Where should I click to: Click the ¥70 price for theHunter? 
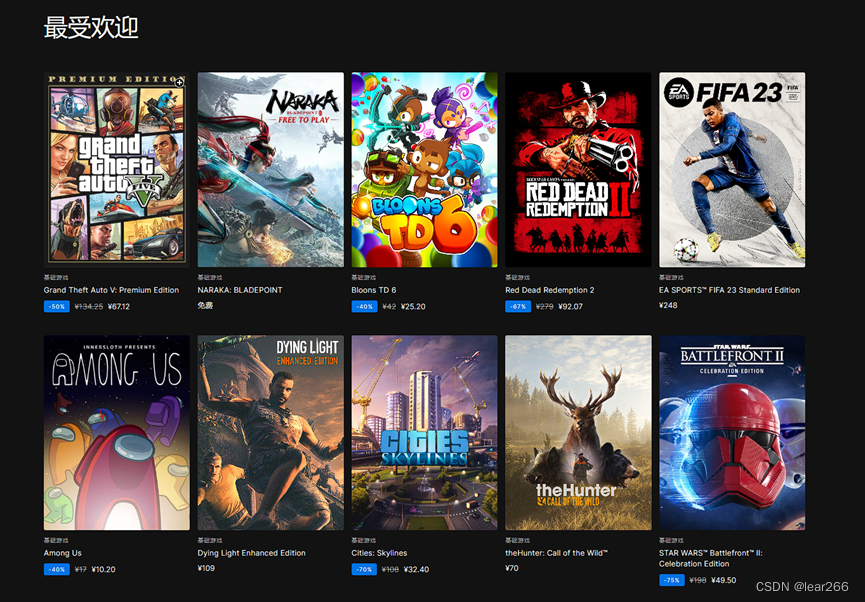[512, 568]
